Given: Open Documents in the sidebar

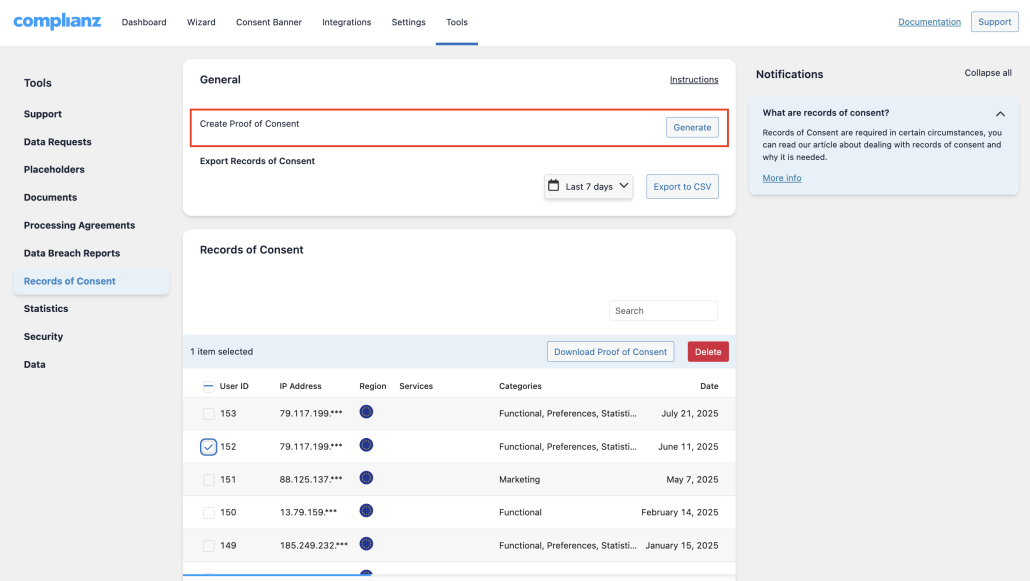Looking at the screenshot, I should tap(51, 197).
